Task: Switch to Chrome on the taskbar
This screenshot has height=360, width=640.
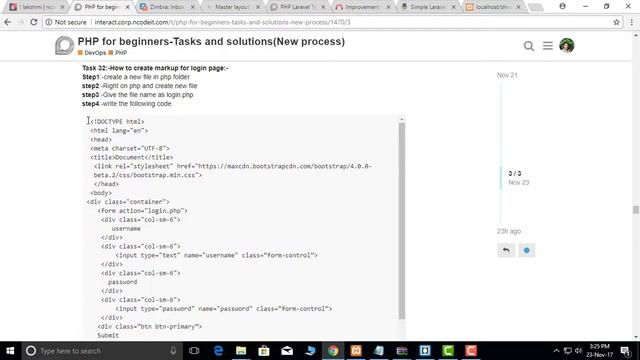Action: click(x=333, y=351)
